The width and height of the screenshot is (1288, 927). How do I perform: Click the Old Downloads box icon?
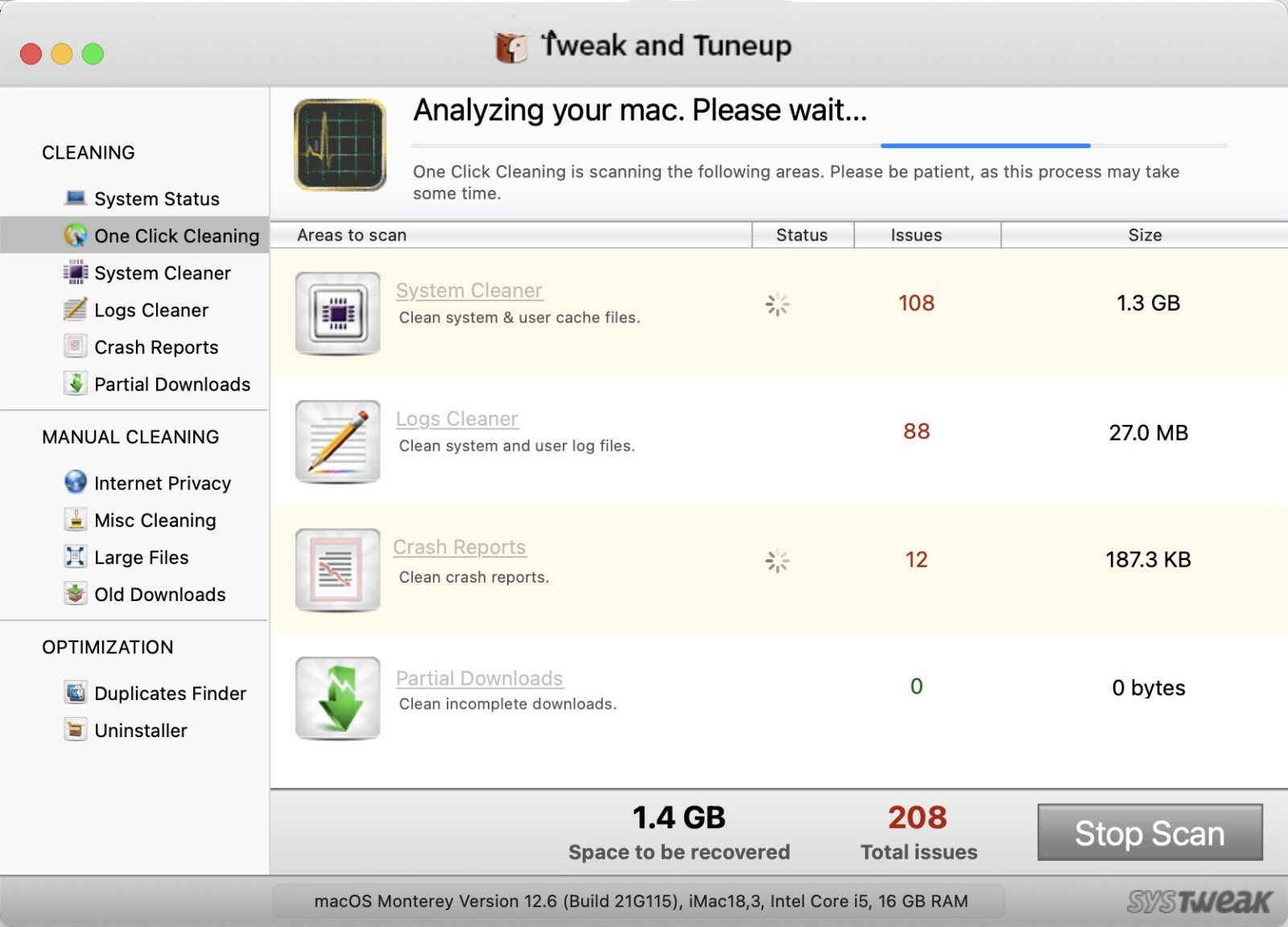76,594
